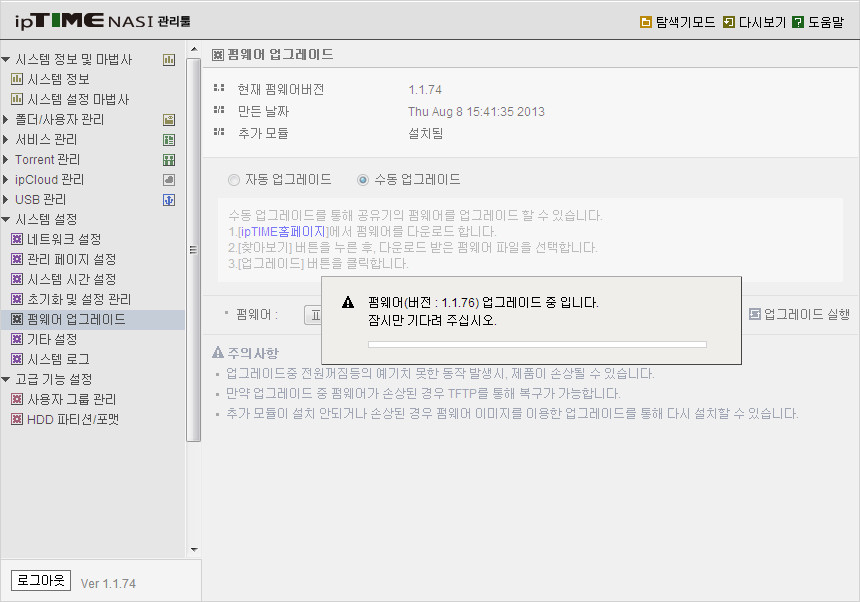This screenshot has height=602, width=860.
Task: Click the 로그아웃 button
Action: [x=41, y=580]
